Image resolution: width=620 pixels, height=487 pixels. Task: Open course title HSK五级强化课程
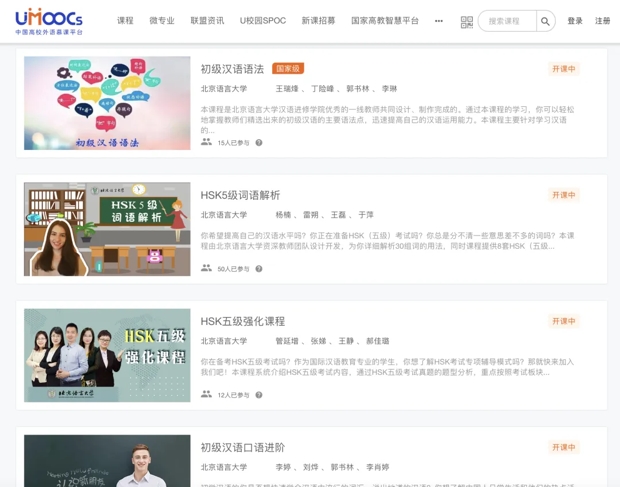point(243,321)
